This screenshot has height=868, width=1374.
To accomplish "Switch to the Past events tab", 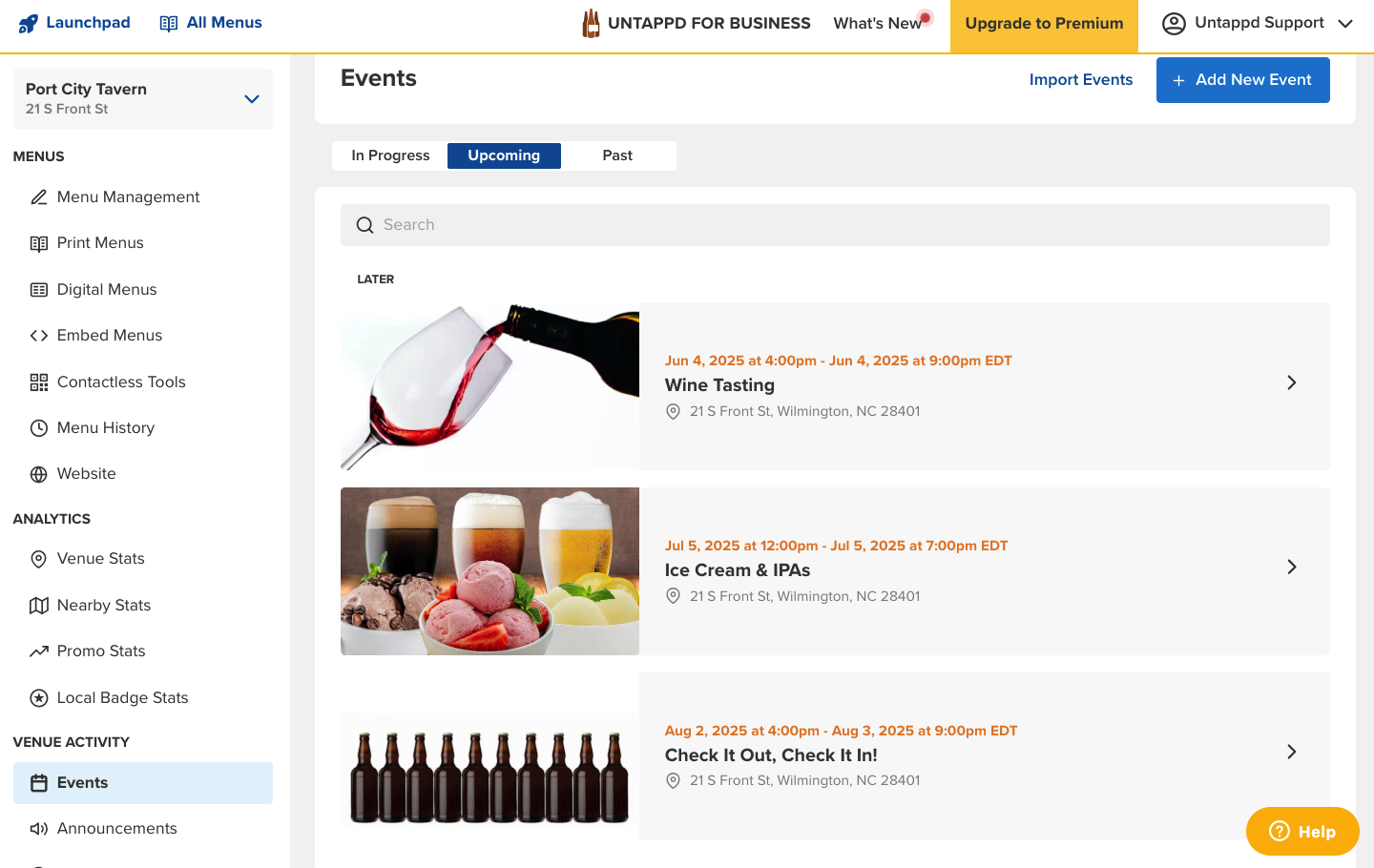I will pyautogui.click(x=617, y=155).
